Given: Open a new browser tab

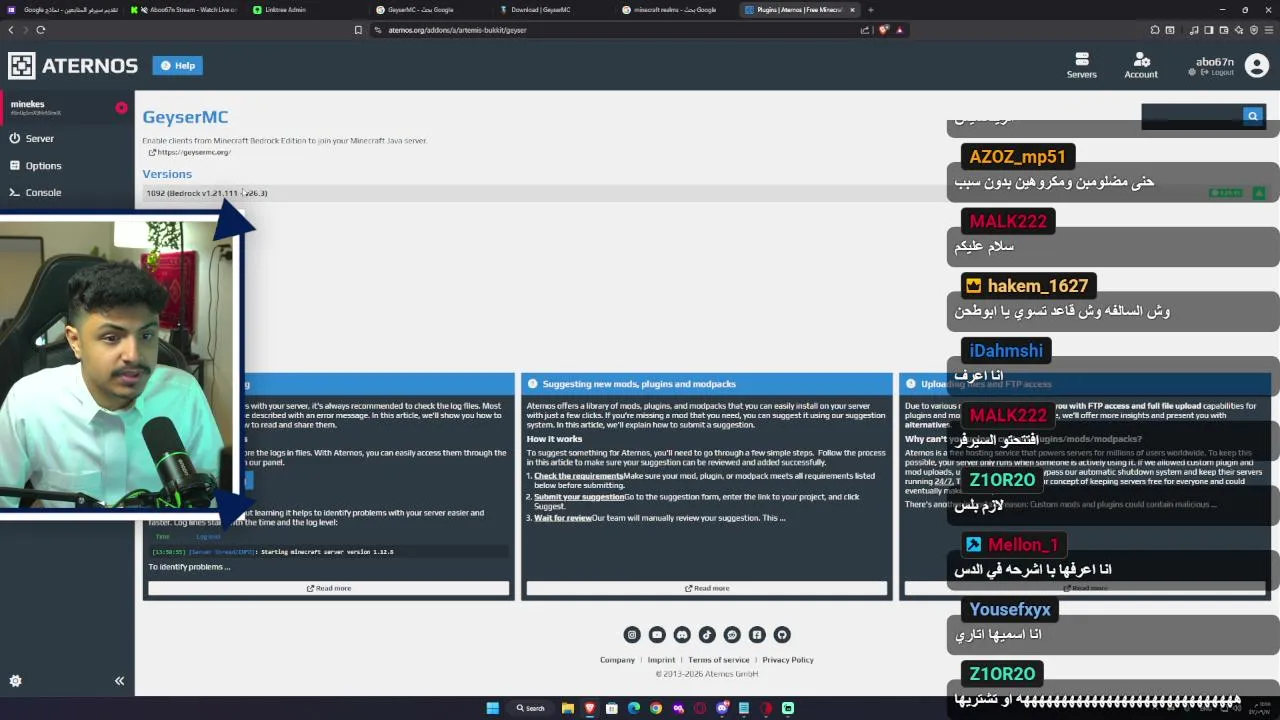Looking at the screenshot, I should [870, 10].
